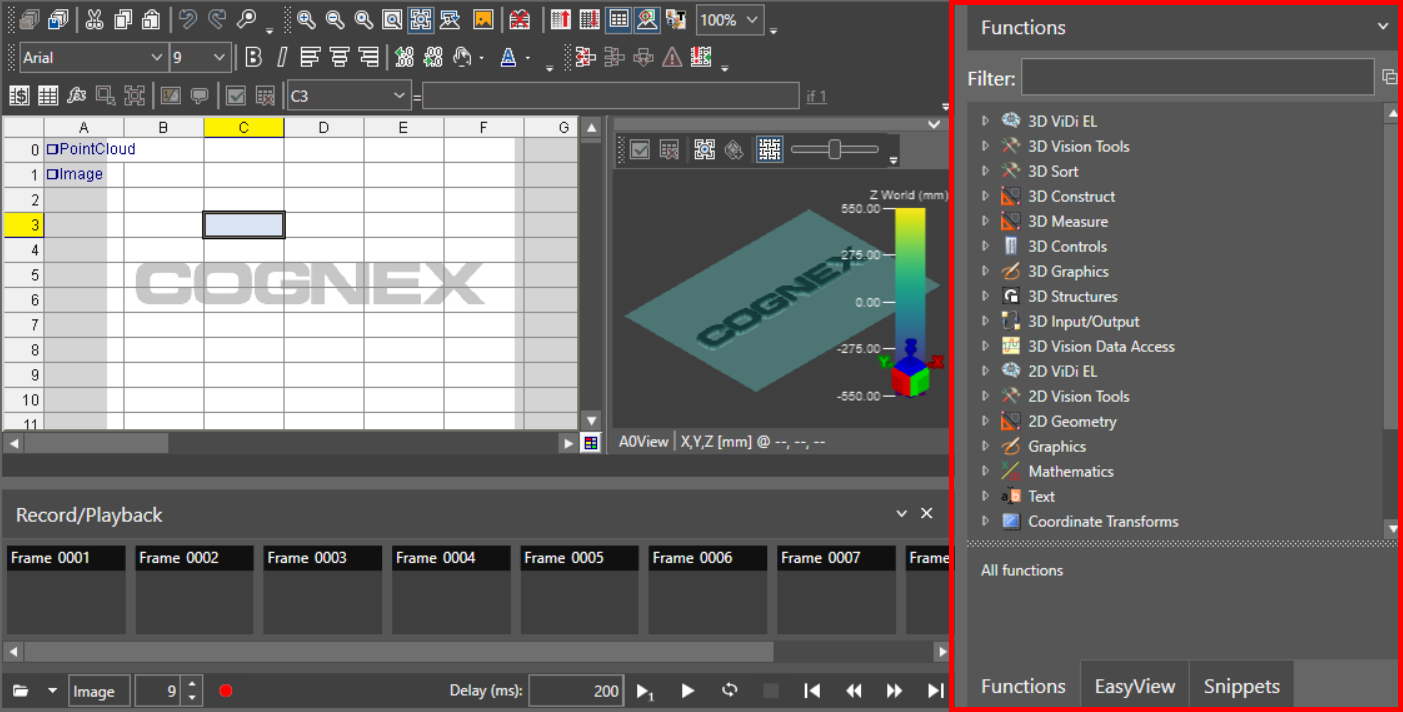This screenshot has height=712, width=1403.
Task: Click the fx insert function icon
Action: point(77,96)
